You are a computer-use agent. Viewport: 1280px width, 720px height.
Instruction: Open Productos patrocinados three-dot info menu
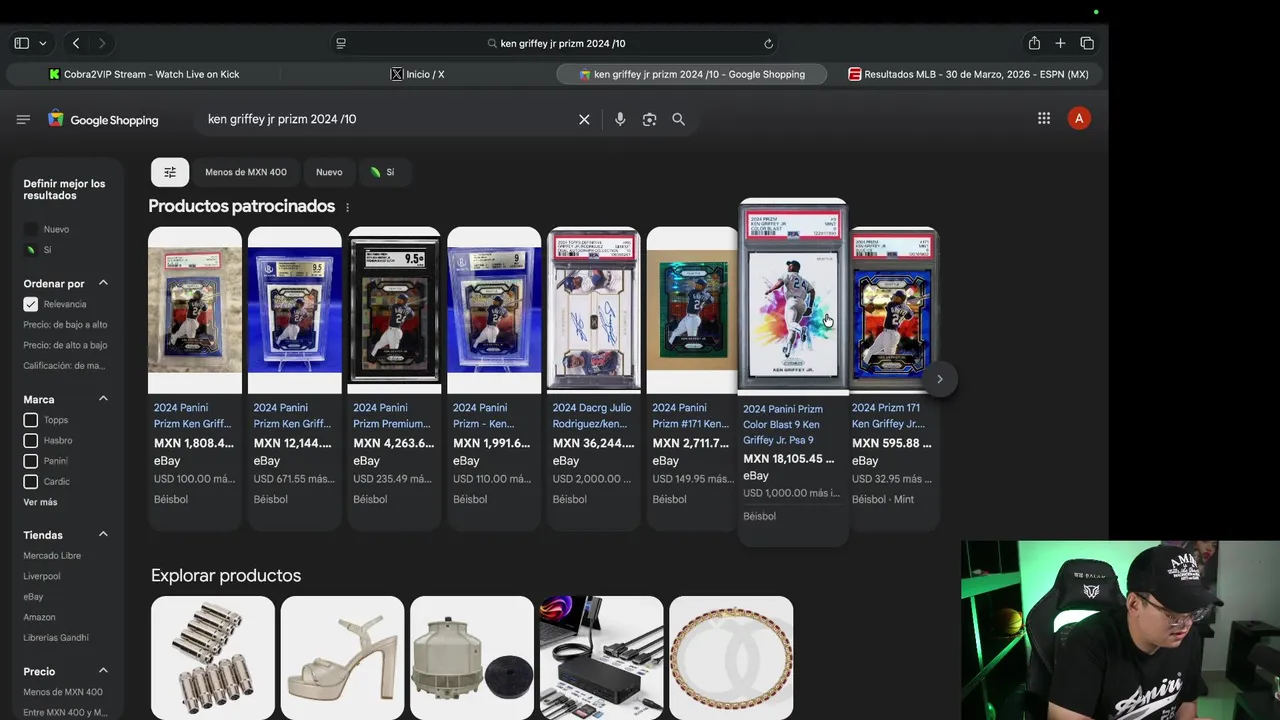tap(348, 207)
